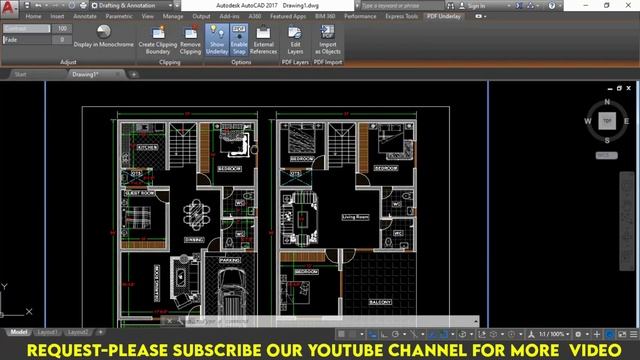Expand the command line history arrow

(x=476, y=321)
